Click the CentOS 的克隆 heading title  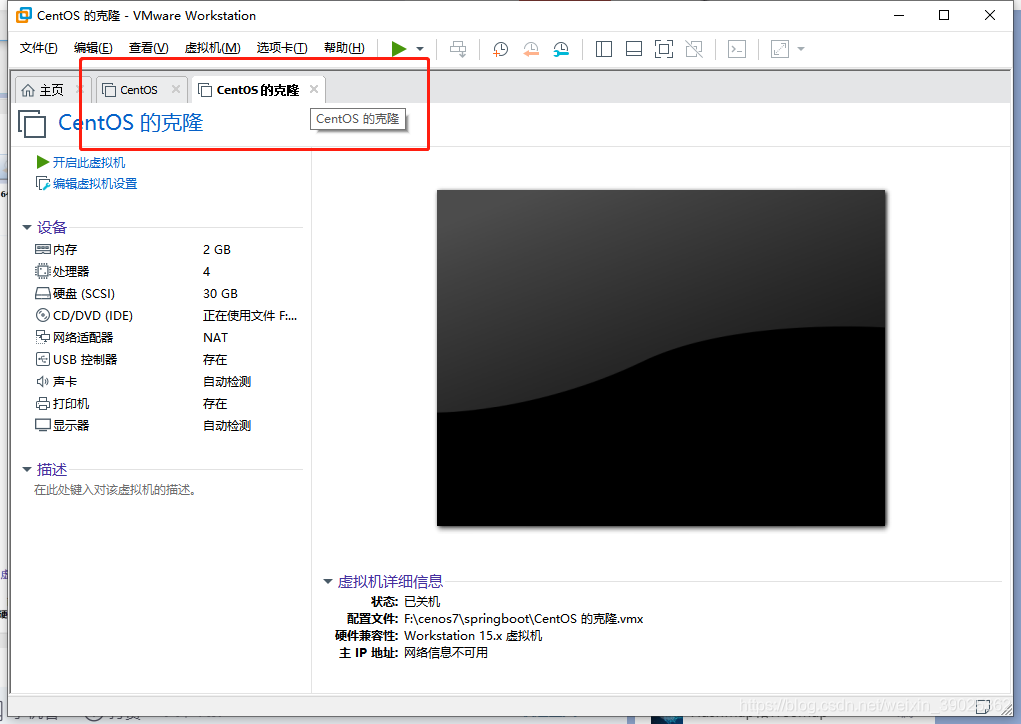tap(131, 123)
